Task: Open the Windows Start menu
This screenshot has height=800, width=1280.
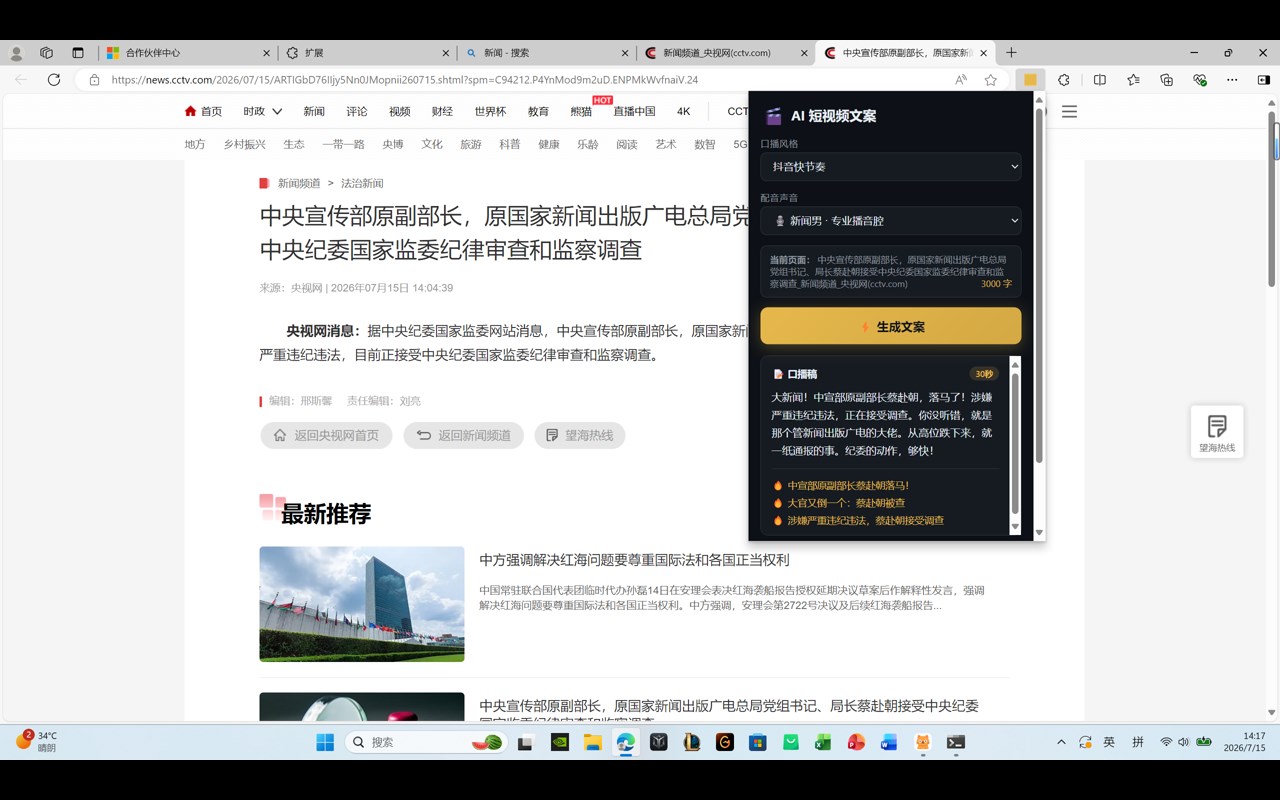Action: tap(325, 742)
